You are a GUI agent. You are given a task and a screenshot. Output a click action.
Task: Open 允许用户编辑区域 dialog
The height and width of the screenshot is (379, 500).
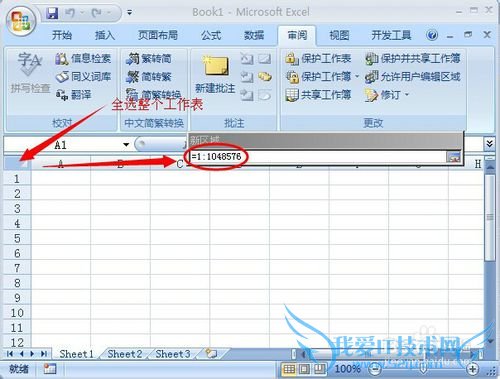pyautogui.click(x=413, y=77)
